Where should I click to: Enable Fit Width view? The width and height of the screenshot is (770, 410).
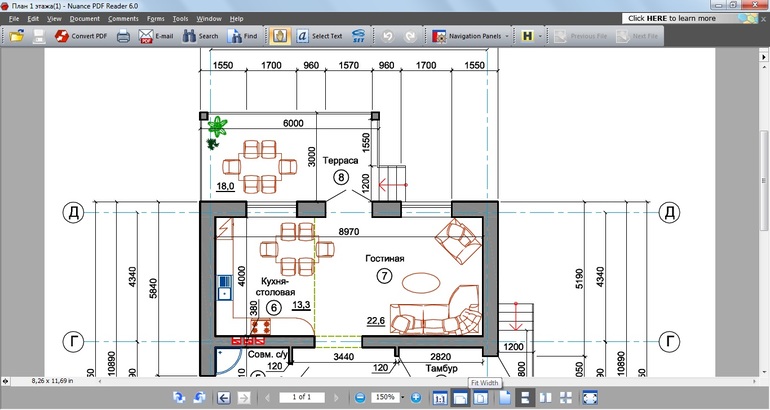coord(460,398)
